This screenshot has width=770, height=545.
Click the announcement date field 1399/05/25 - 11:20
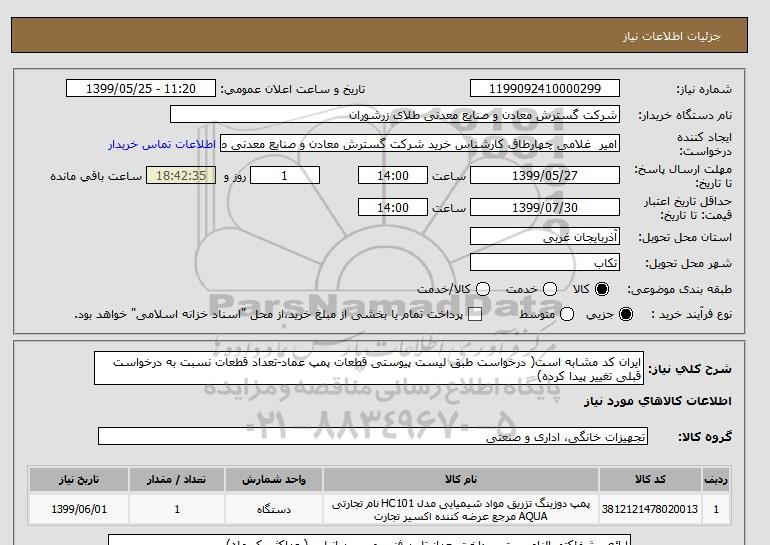[141, 88]
